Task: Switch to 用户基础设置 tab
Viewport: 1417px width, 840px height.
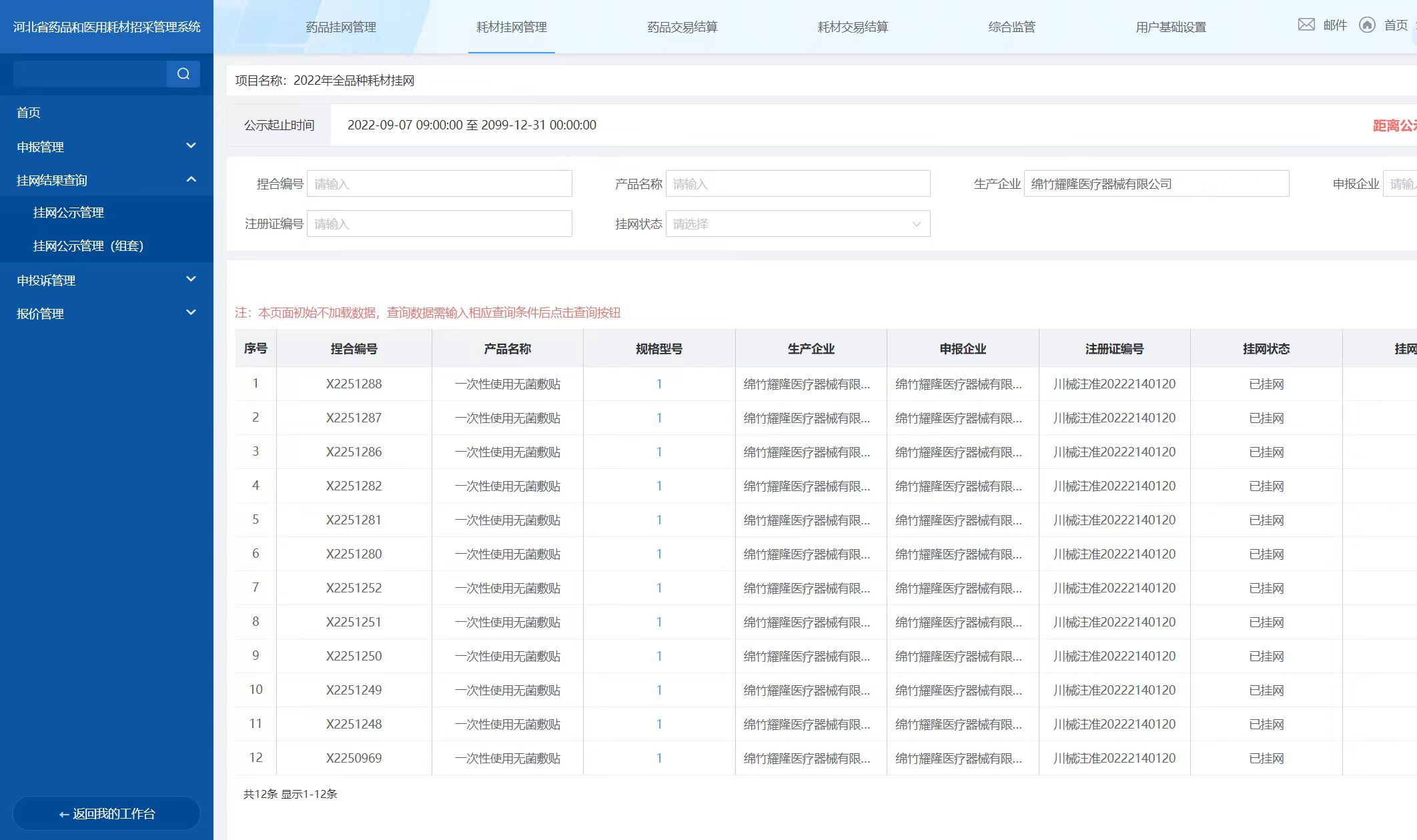Action: pos(1171,27)
